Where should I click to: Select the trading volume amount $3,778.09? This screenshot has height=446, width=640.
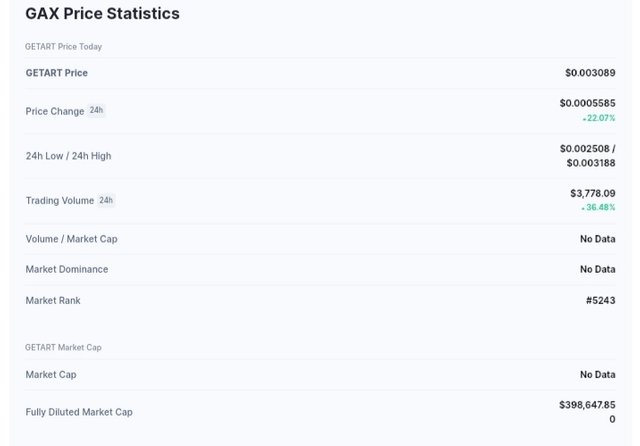(x=593, y=193)
